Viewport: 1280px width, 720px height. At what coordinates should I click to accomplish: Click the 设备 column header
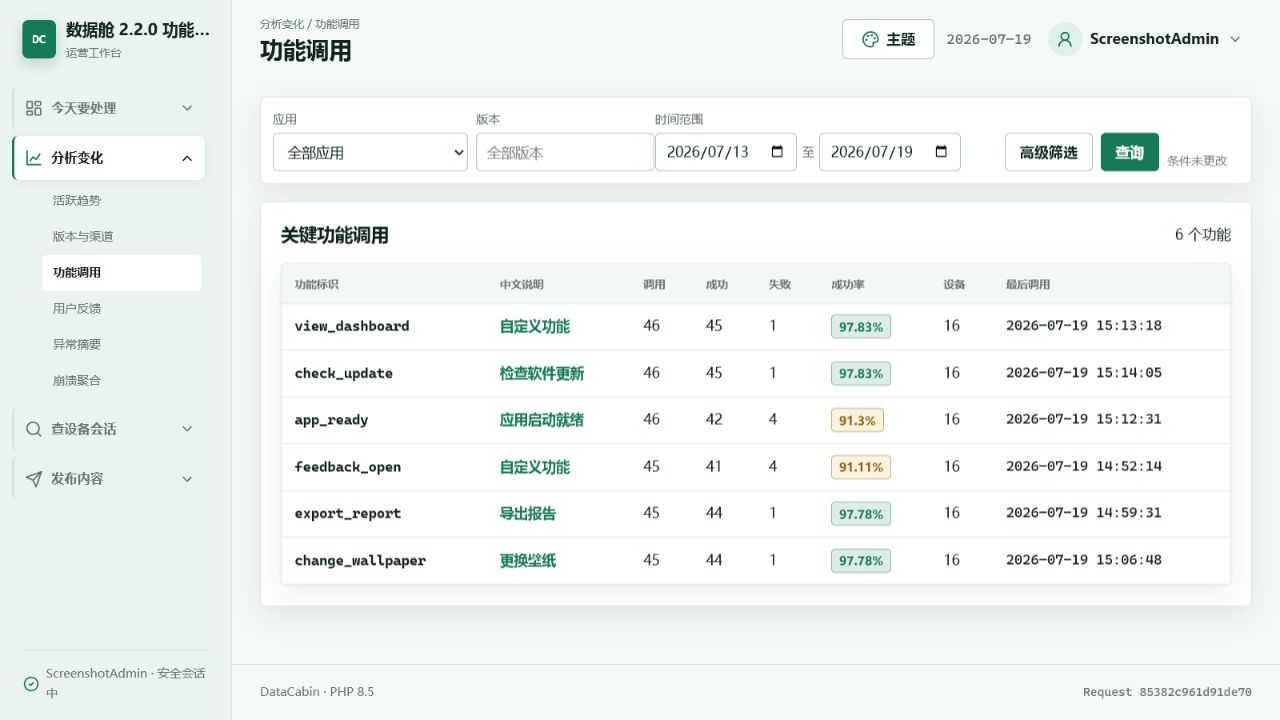pos(955,285)
